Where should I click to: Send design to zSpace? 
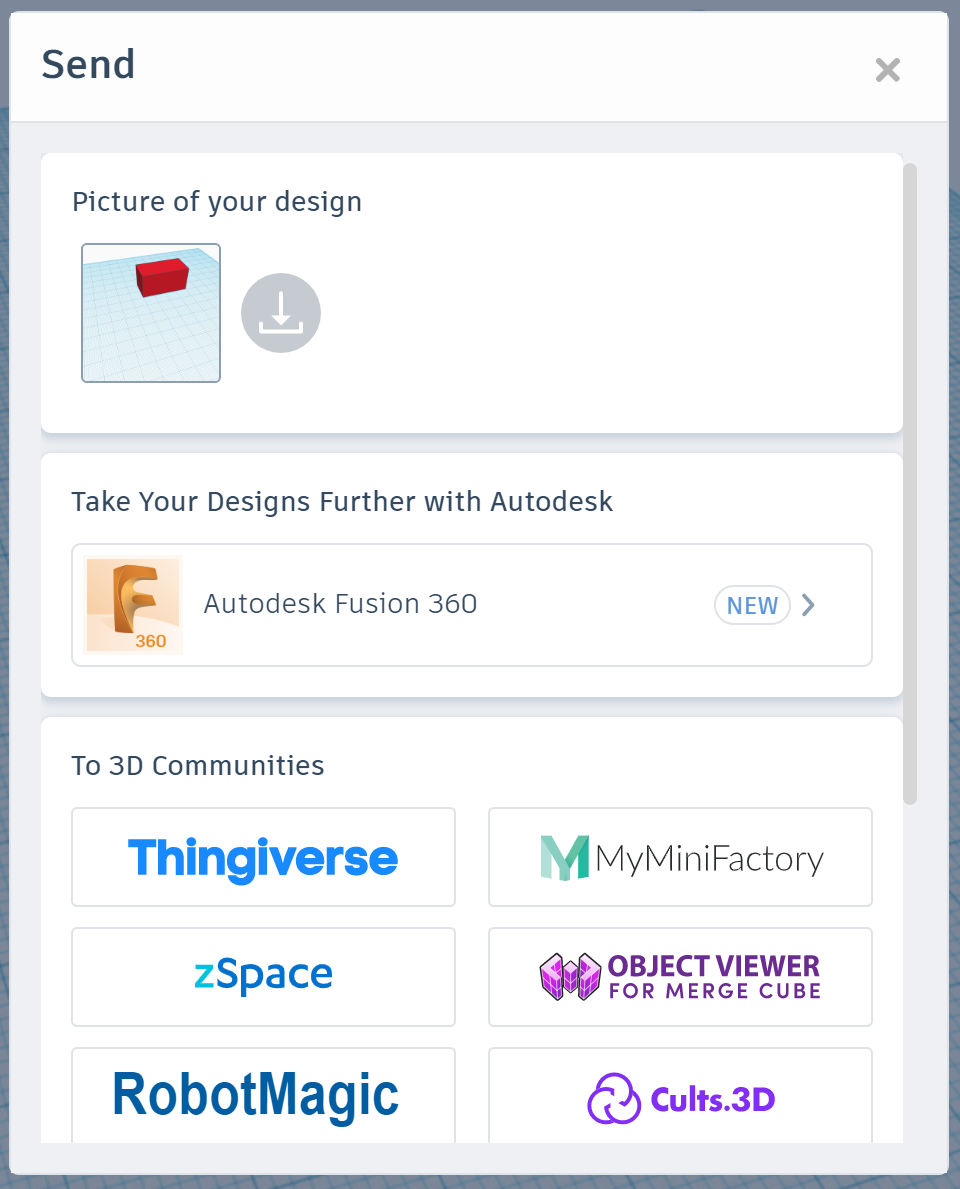click(263, 976)
